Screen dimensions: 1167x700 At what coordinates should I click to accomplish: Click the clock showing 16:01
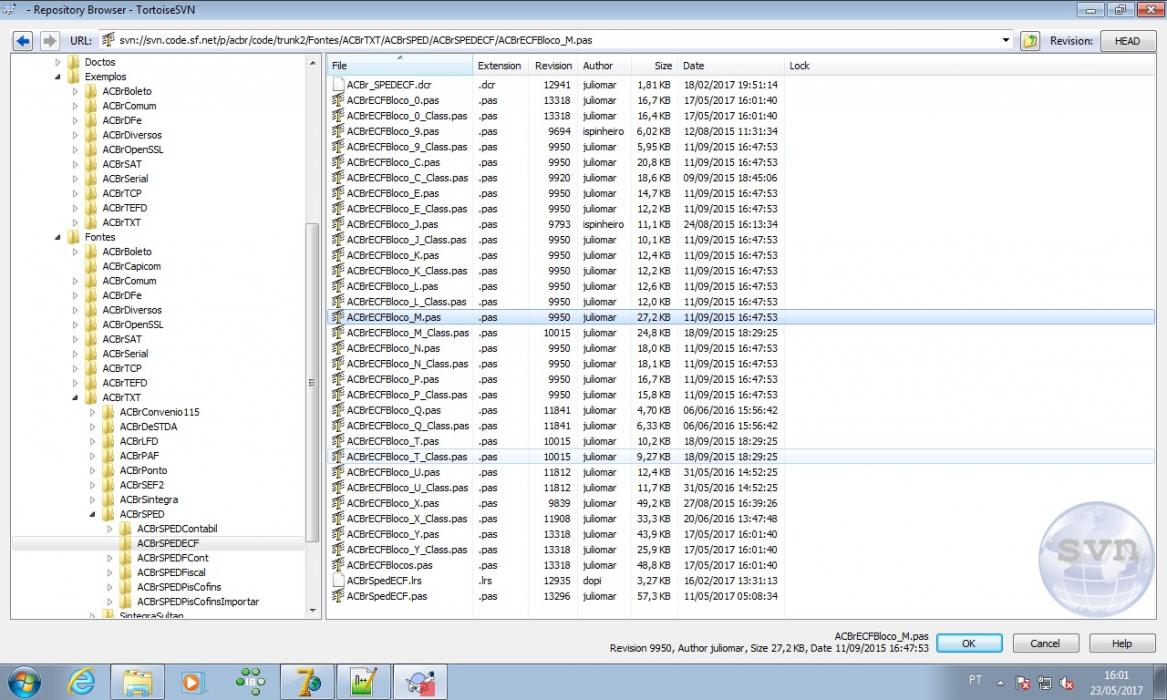(x=1116, y=675)
